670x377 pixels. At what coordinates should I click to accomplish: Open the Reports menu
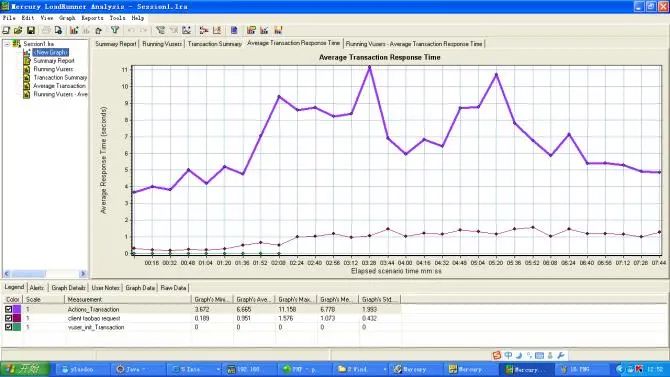tap(92, 18)
